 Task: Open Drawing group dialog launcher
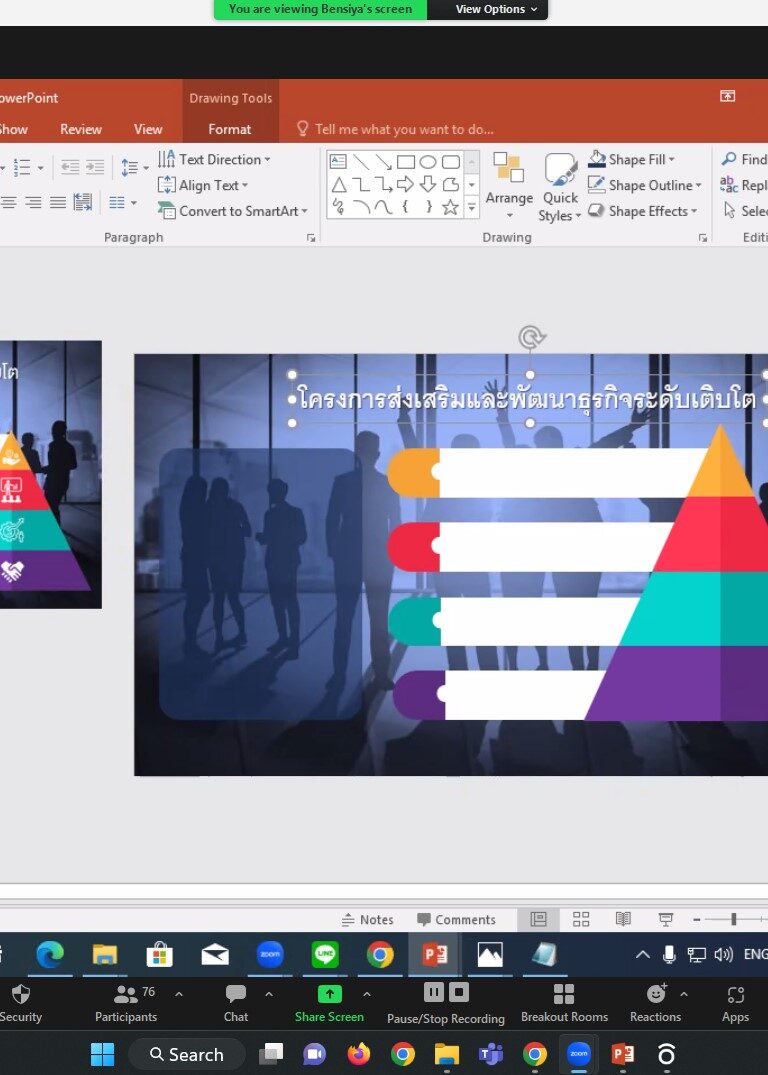703,238
